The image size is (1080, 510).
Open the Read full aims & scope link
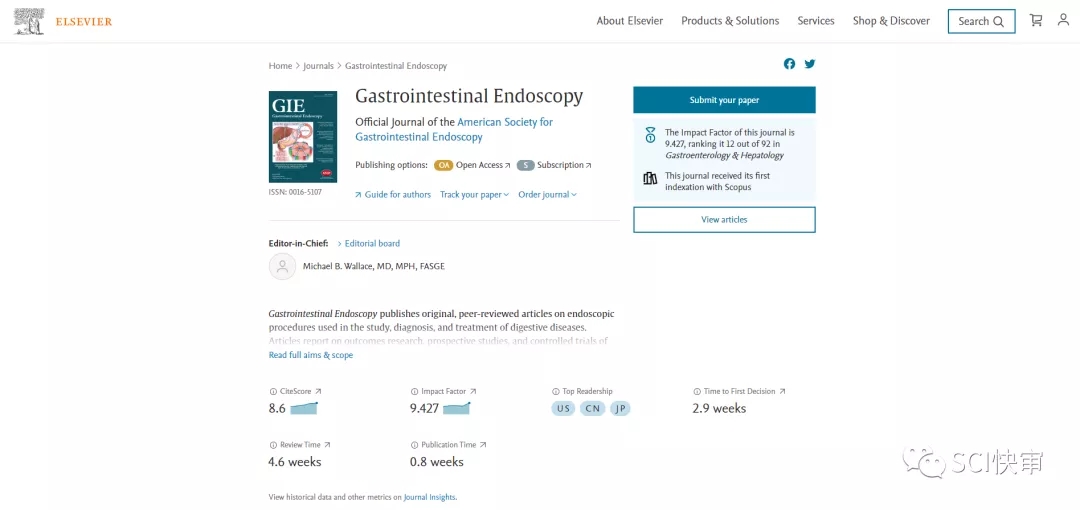pos(310,356)
